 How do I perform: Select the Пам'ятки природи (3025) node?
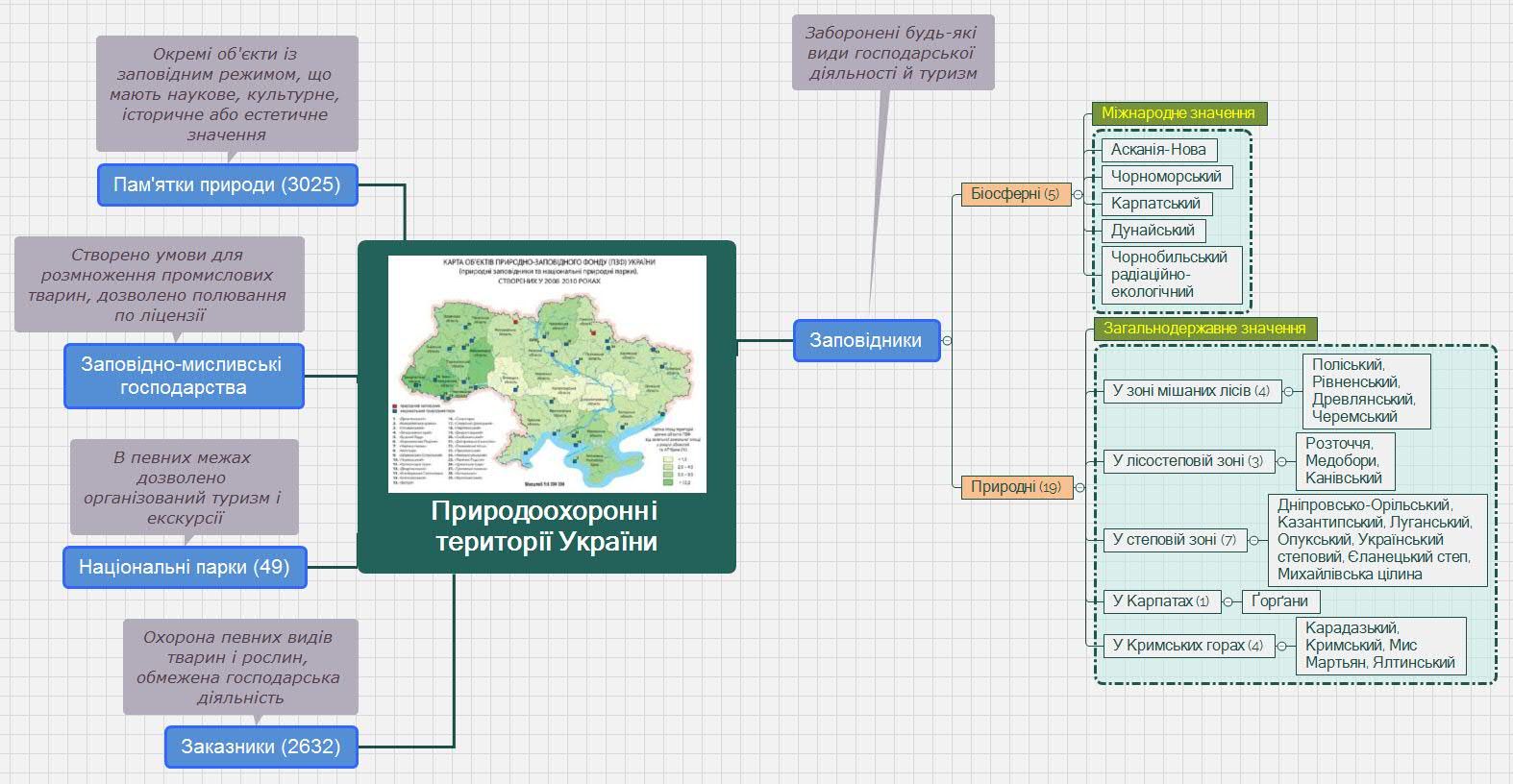(x=227, y=184)
